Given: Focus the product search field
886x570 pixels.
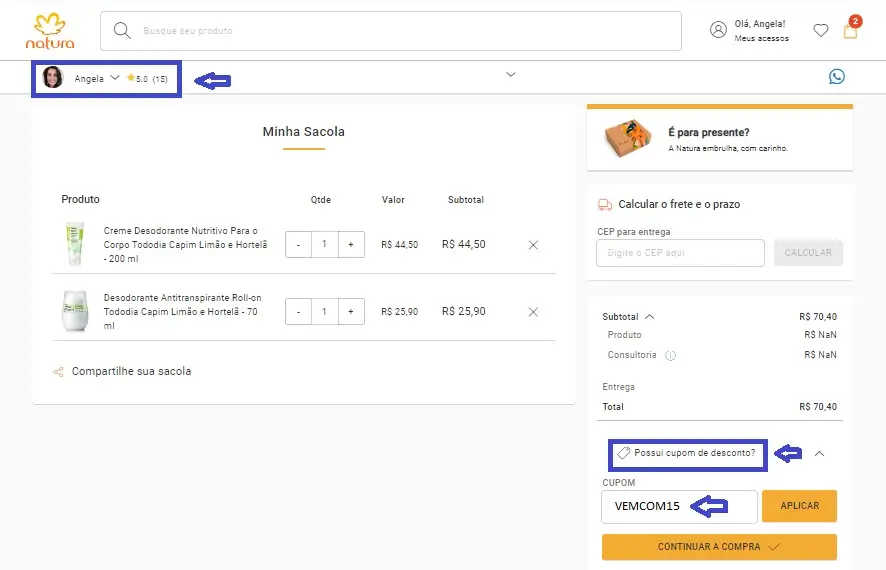Looking at the screenshot, I should (390, 31).
